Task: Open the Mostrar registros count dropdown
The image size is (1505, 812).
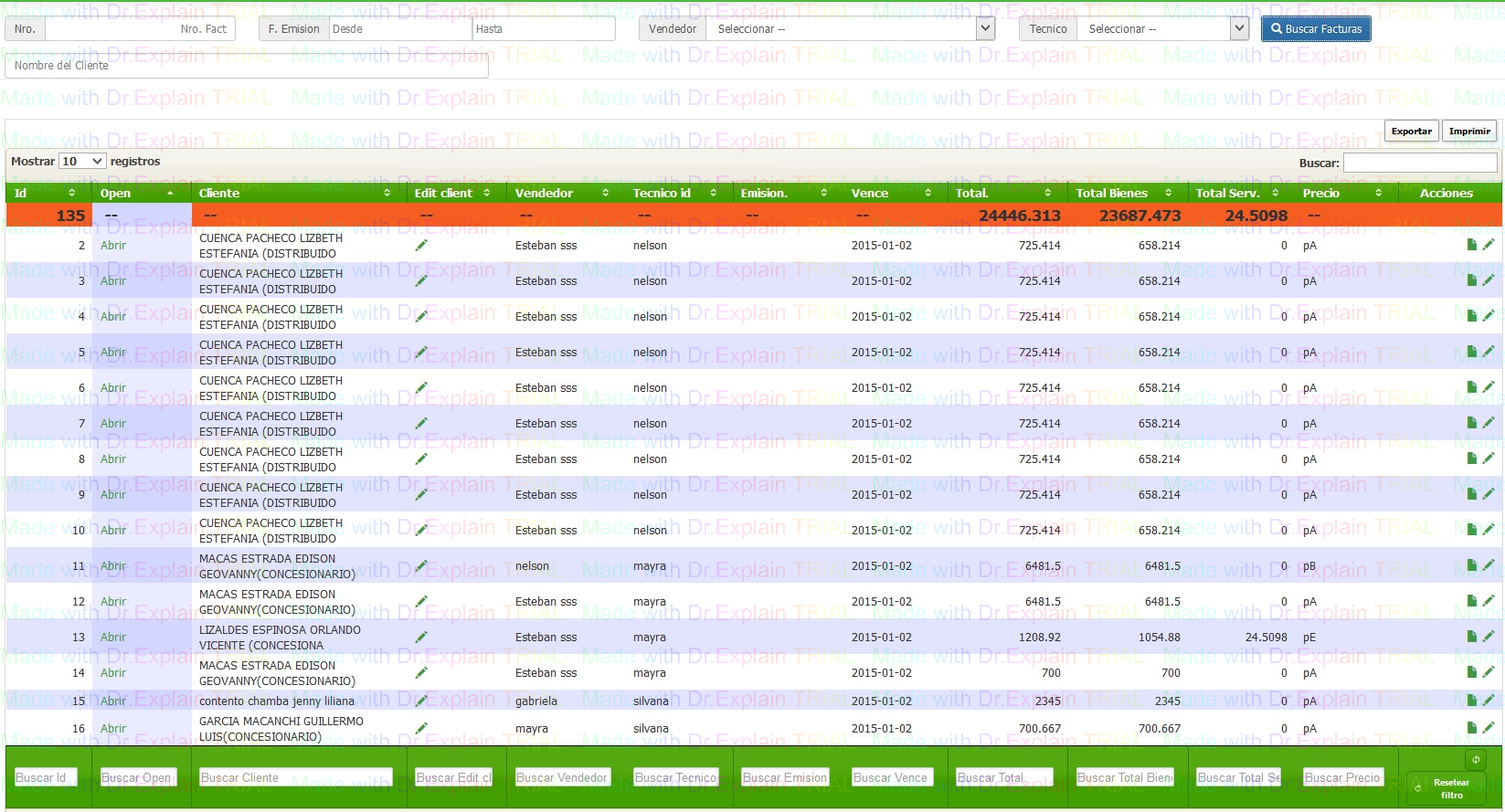Action: point(81,162)
